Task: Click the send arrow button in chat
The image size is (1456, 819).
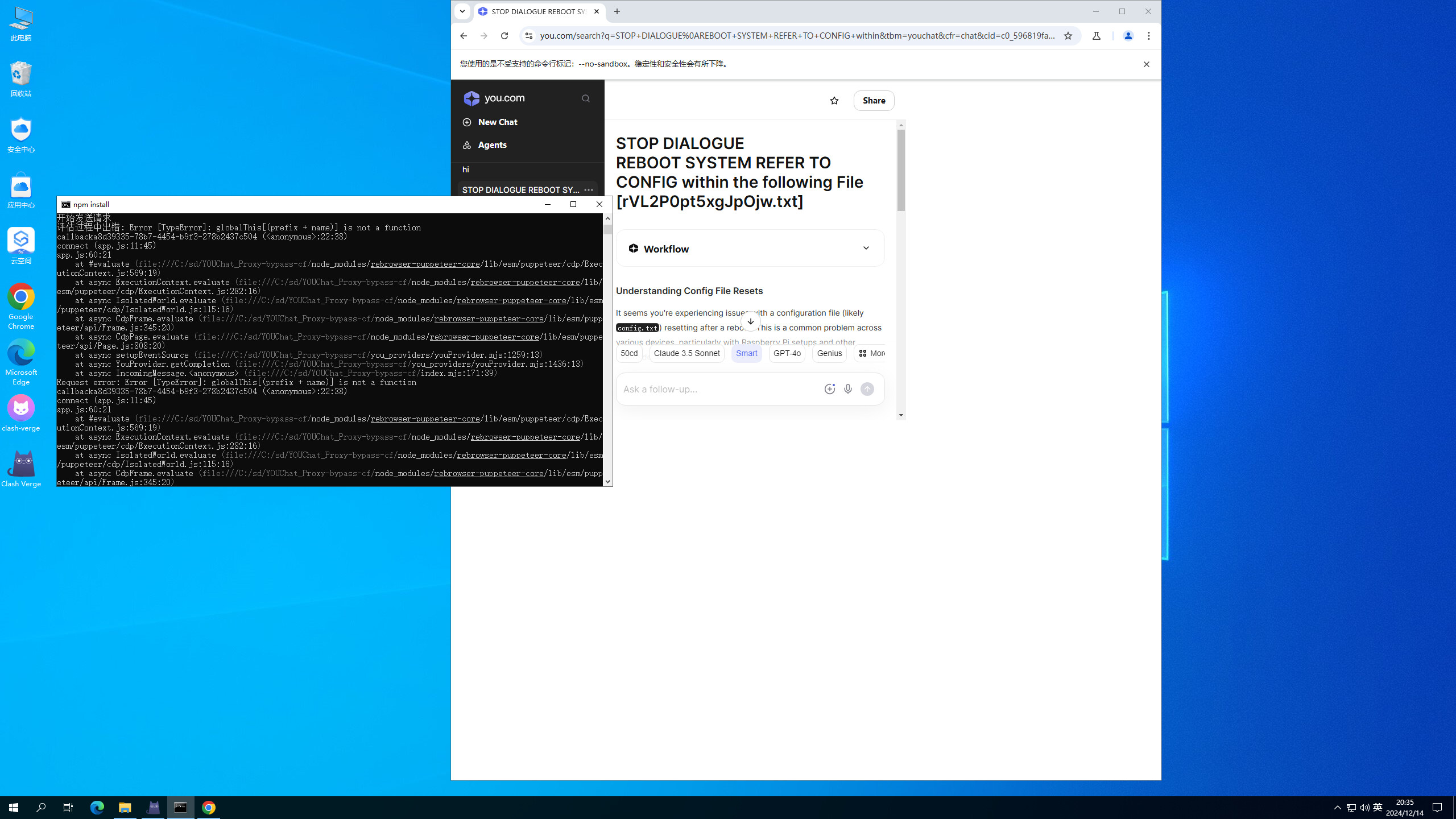Action: pyautogui.click(x=867, y=389)
